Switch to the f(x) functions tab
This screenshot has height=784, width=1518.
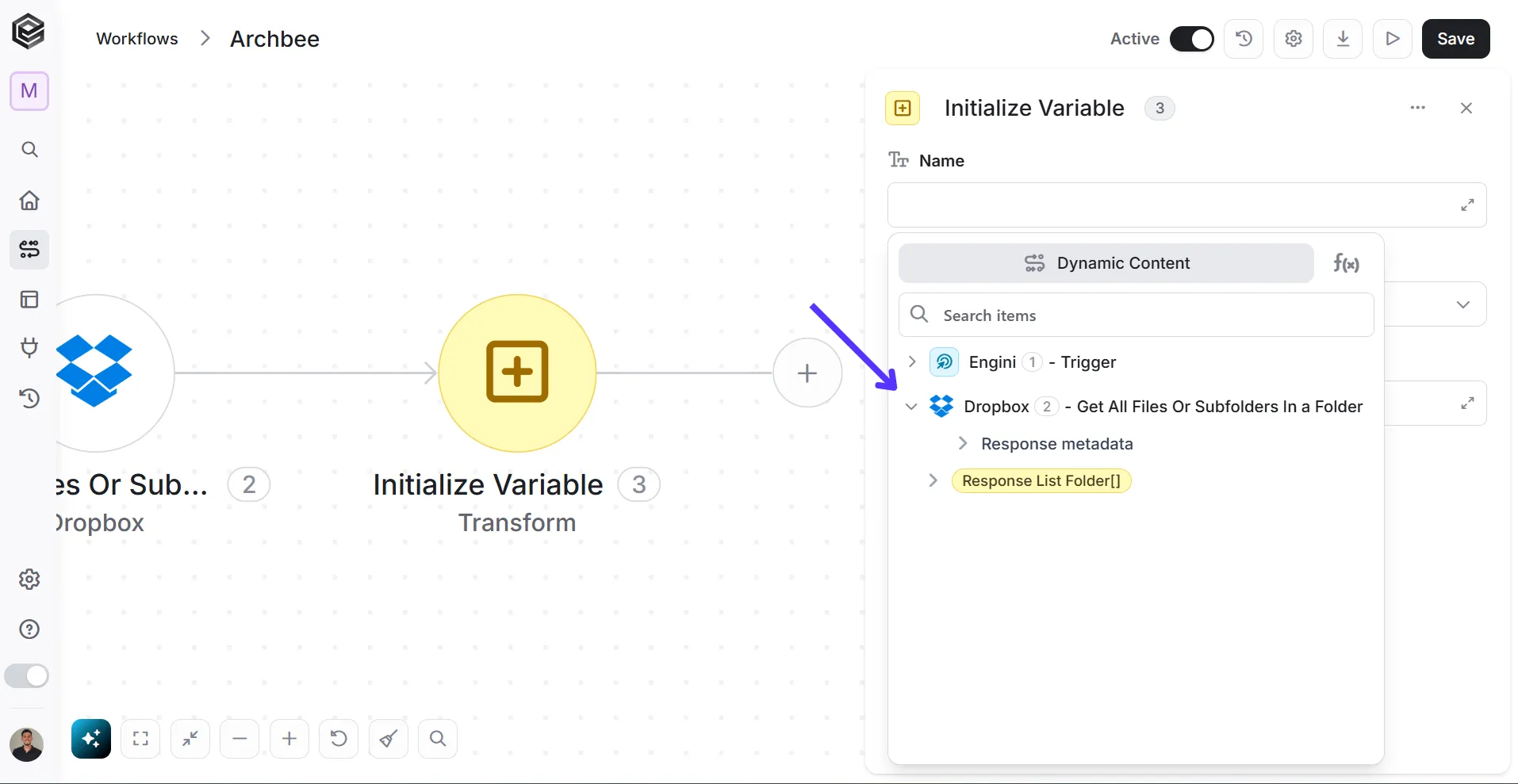(1346, 263)
